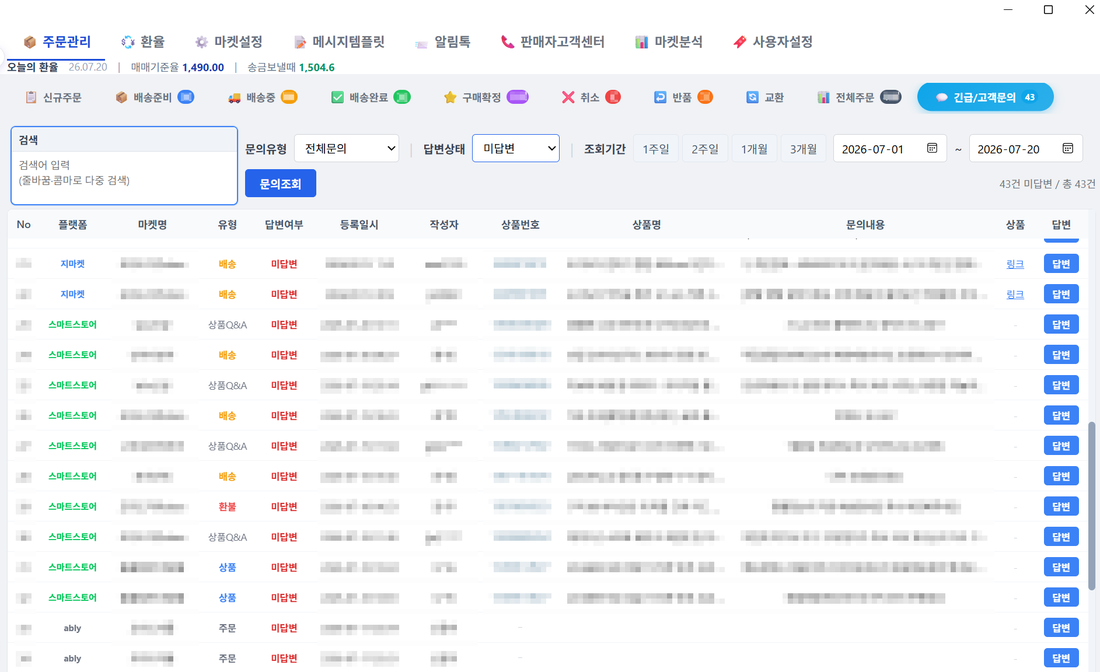Open 전체주문 via its chart icon
Screen dimensions: 1100x672
click(x=824, y=98)
